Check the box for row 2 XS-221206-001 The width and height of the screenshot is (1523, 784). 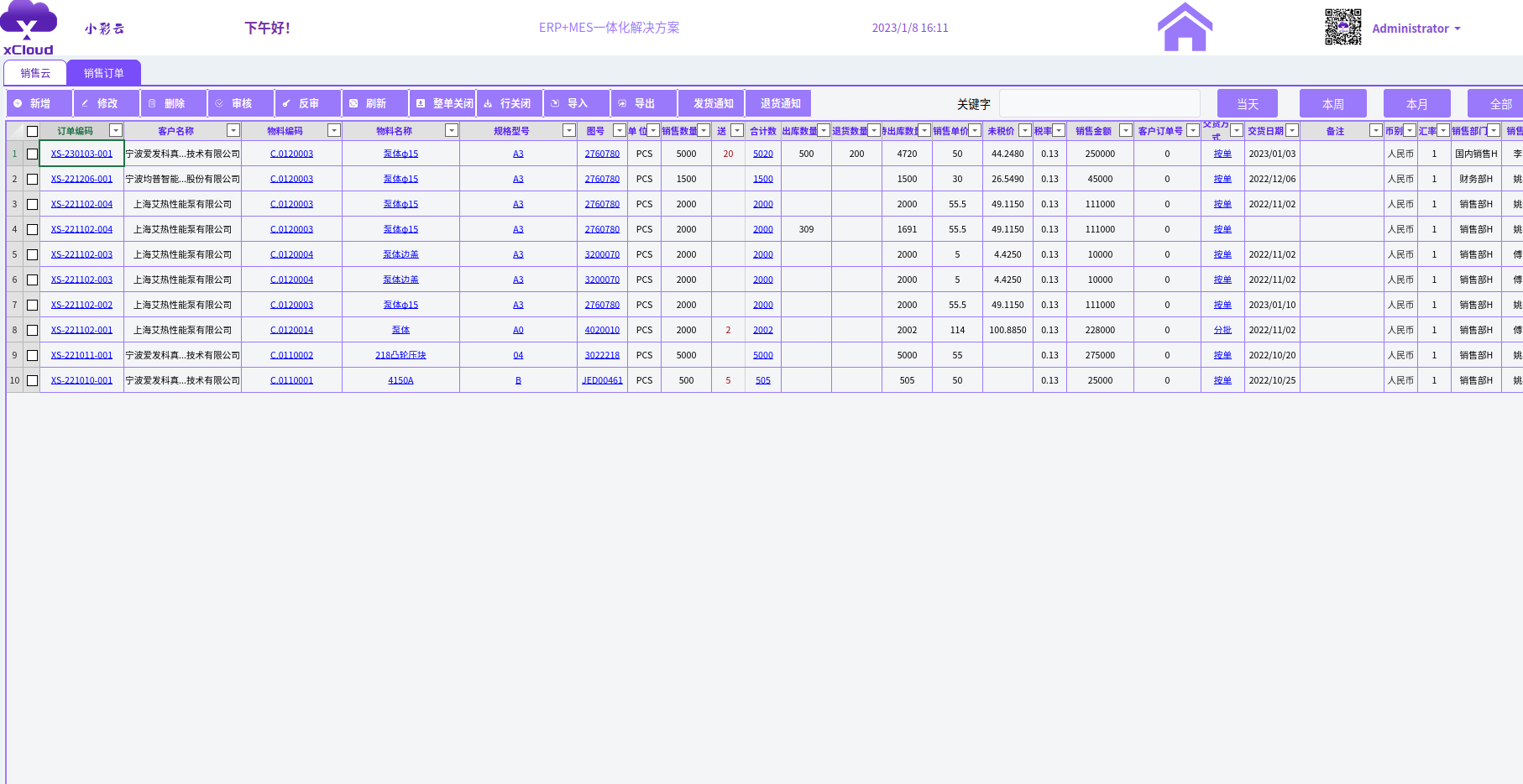click(32, 179)
